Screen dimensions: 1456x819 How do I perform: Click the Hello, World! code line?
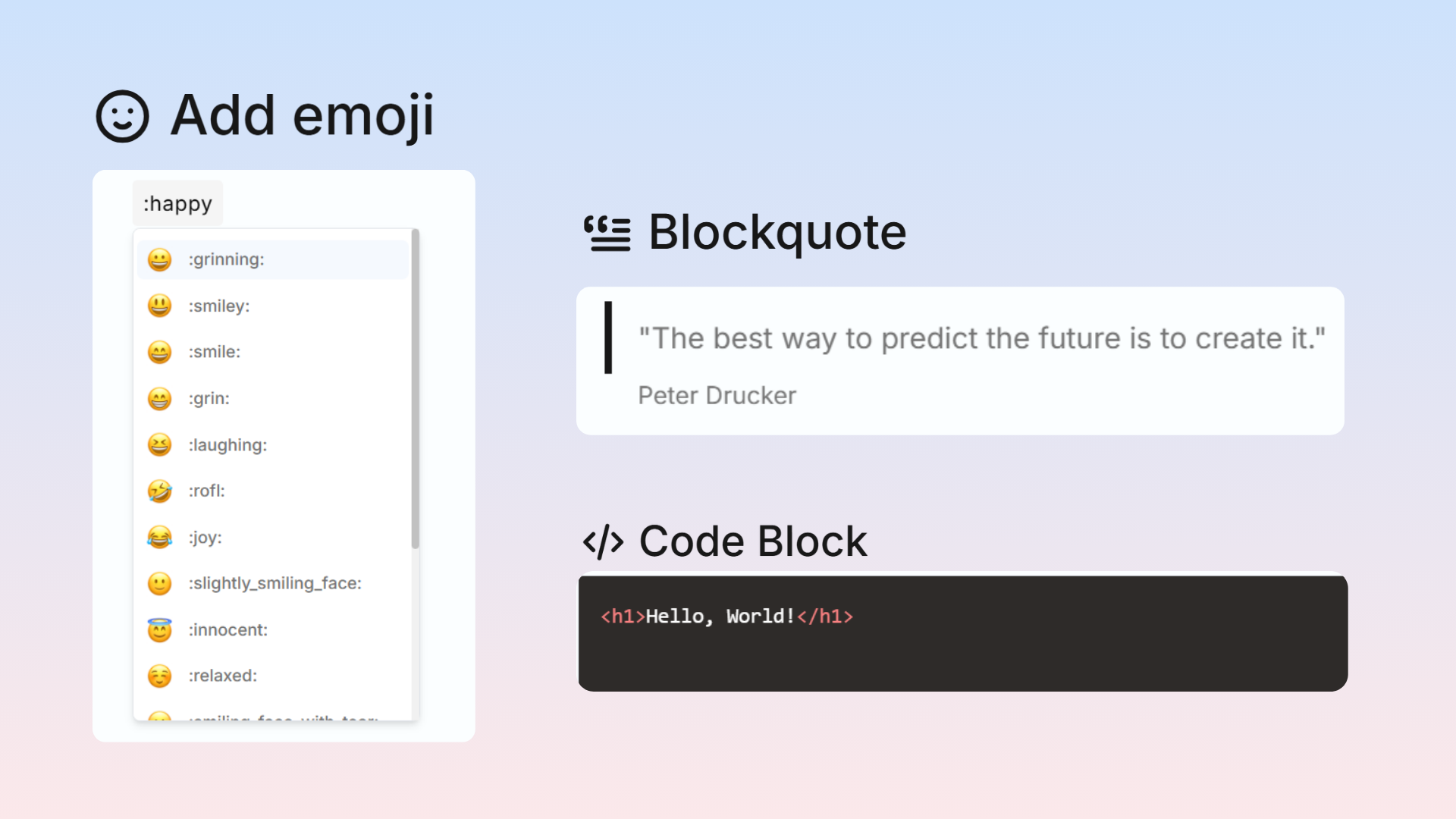(x=726, y=617)
